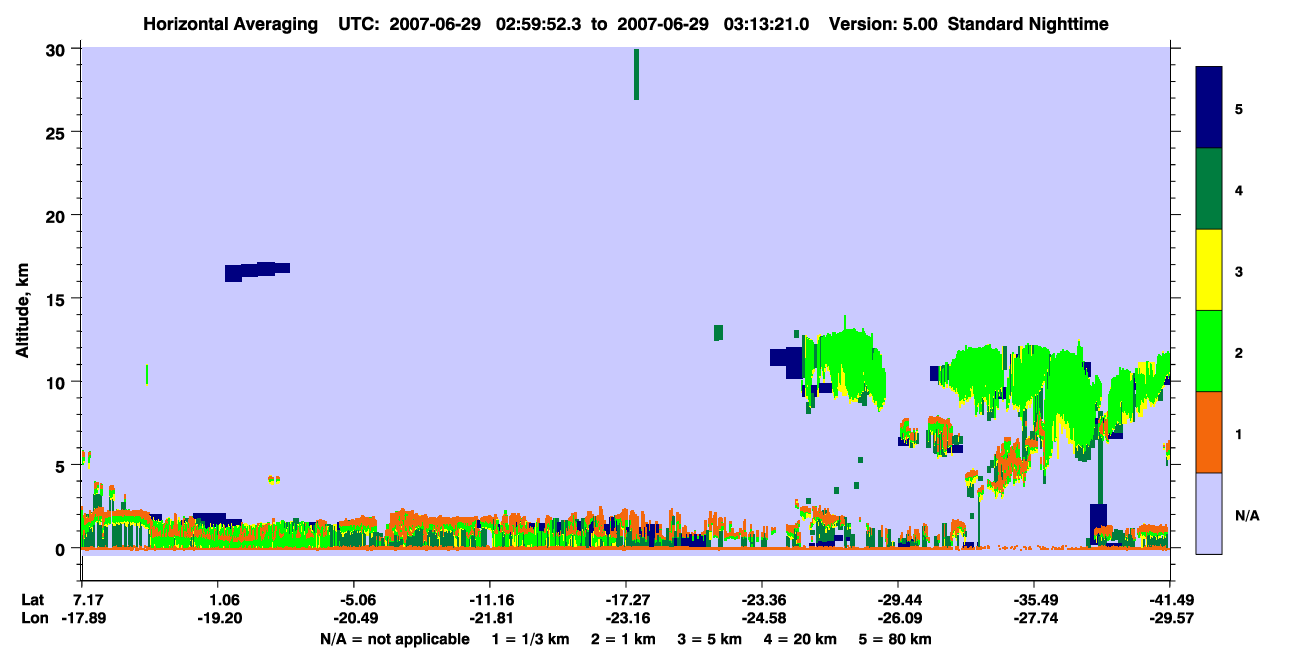This screenshot has width=1300, height=667.
Task: Click the latitude value -35.49
Action: click(x=1034, y=600)
